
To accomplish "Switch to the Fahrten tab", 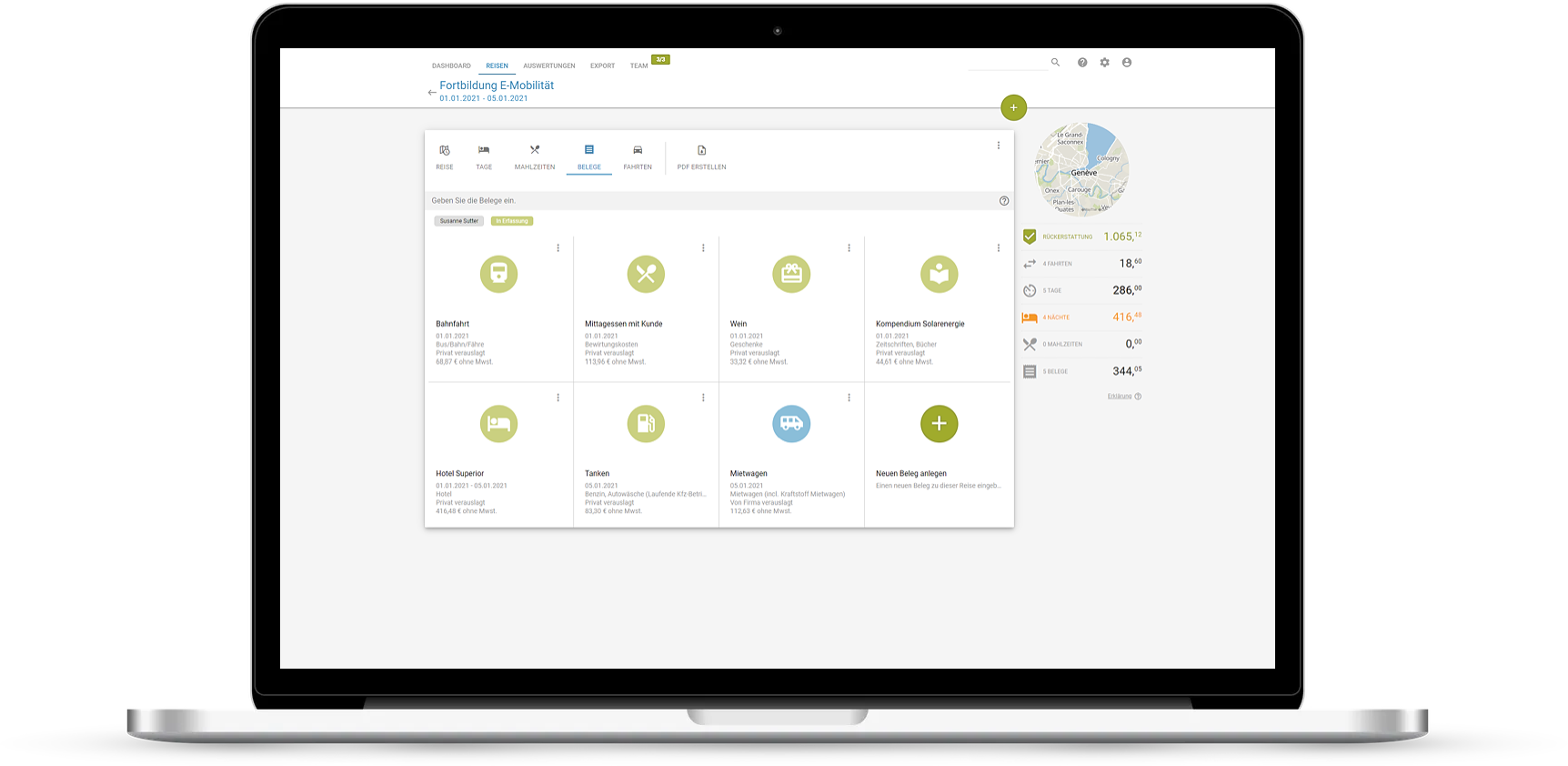I will (x=638, y=156).
